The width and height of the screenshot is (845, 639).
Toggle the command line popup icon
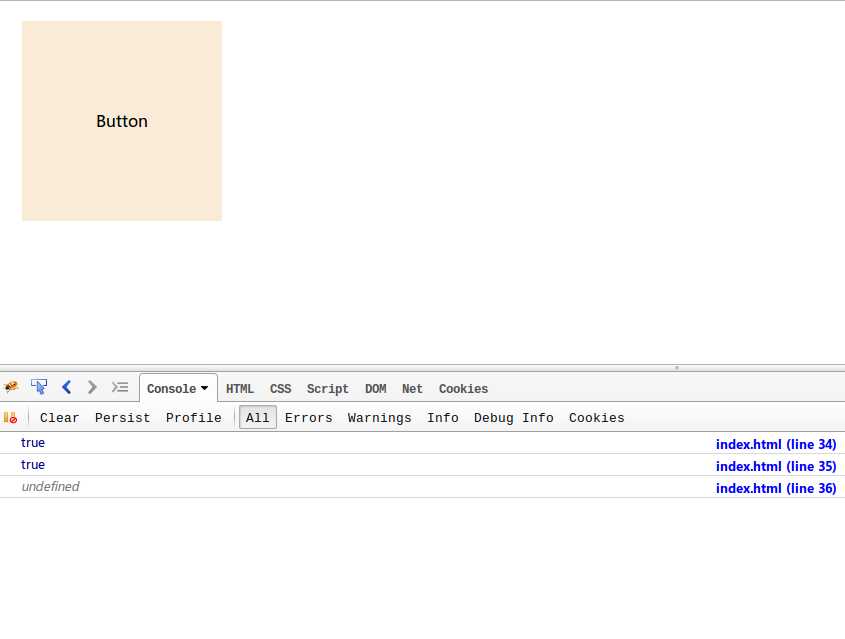pyautogui.click(x=120, y=387)
